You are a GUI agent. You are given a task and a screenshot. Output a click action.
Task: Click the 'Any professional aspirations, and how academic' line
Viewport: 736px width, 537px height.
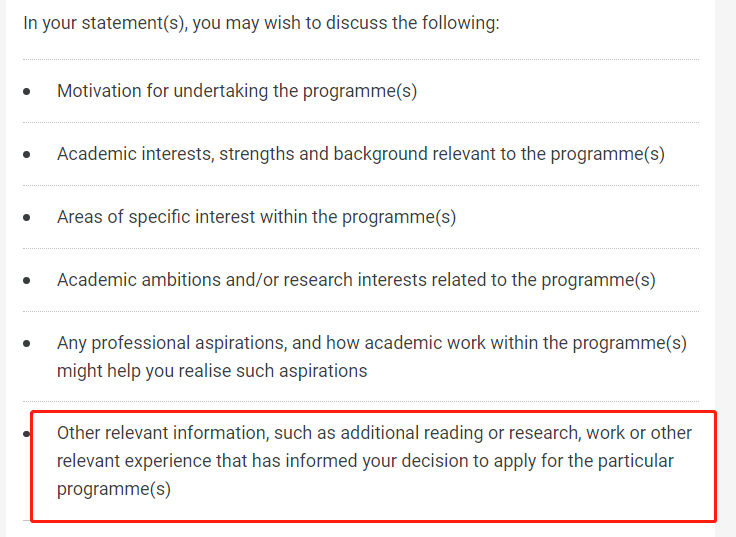[x=371, y=343]
